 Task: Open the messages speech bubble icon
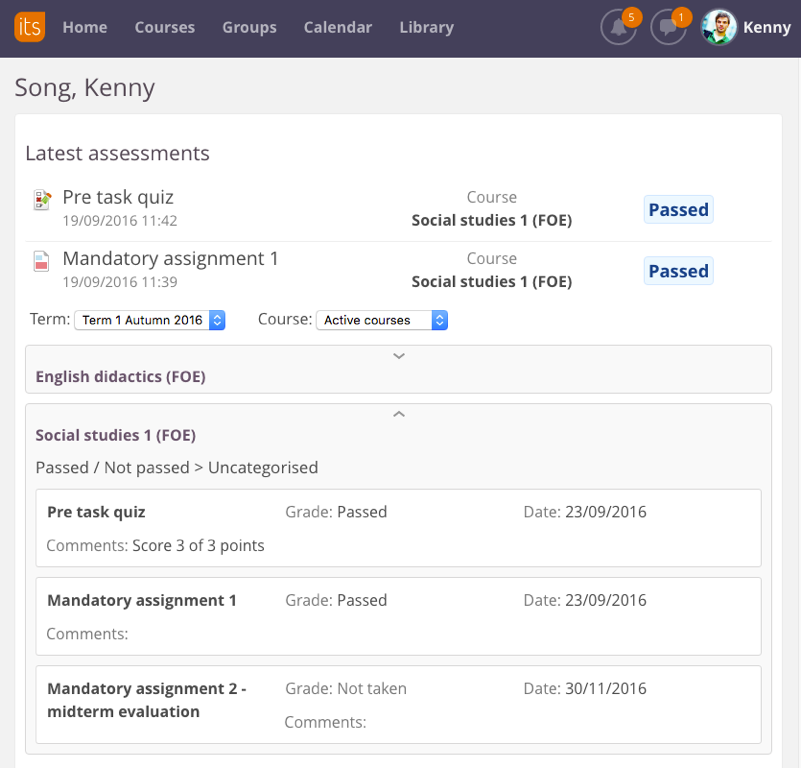(668, 28)
